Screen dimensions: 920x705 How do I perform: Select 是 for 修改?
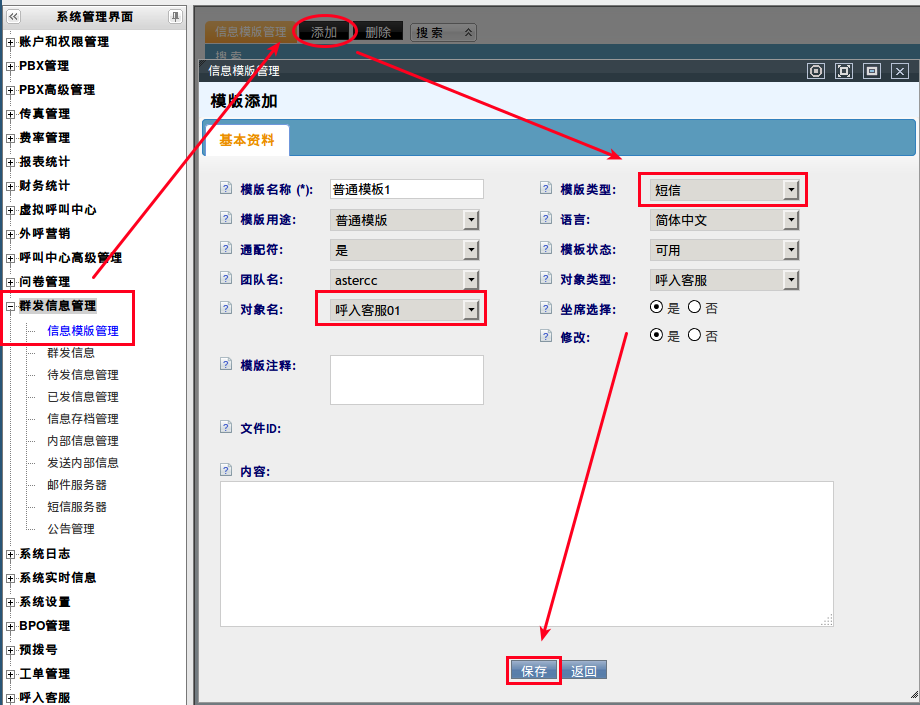pos(657,336)
